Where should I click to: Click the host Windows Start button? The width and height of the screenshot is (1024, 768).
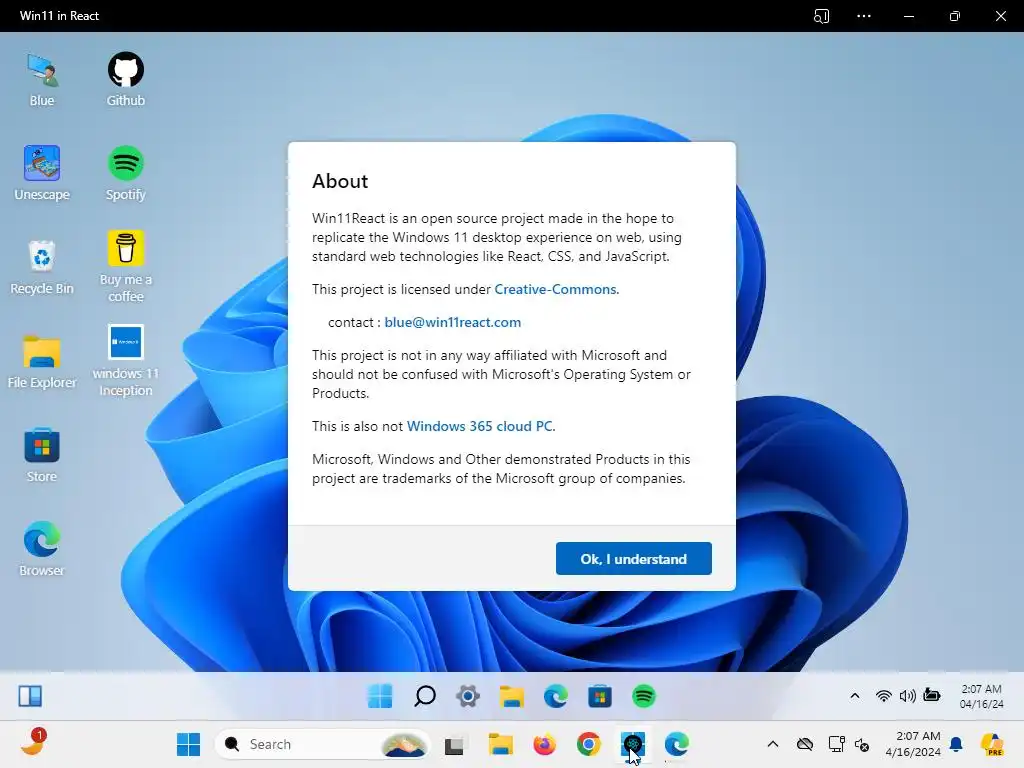coord(188,744)
